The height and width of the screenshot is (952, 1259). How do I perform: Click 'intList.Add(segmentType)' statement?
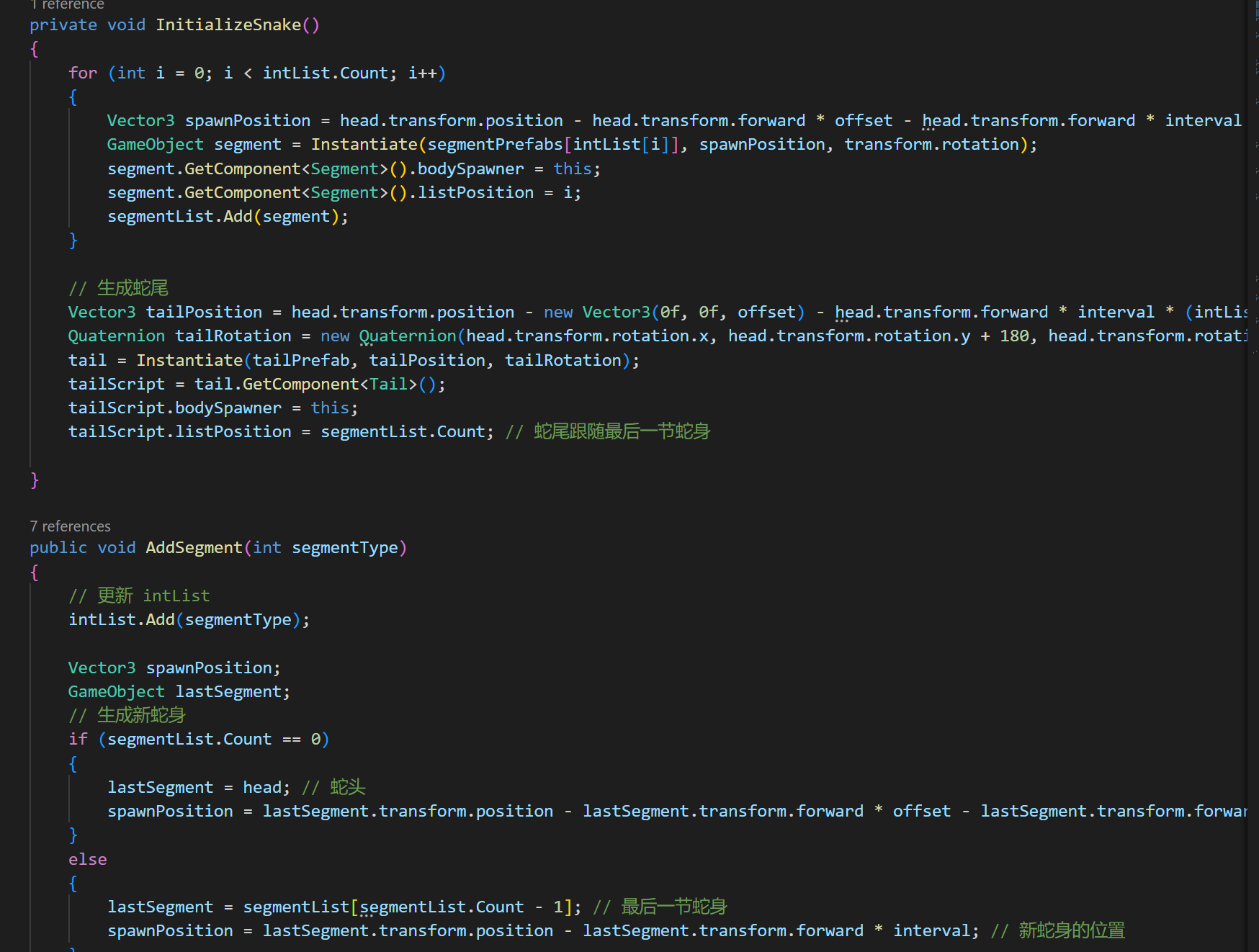point(189,619)
